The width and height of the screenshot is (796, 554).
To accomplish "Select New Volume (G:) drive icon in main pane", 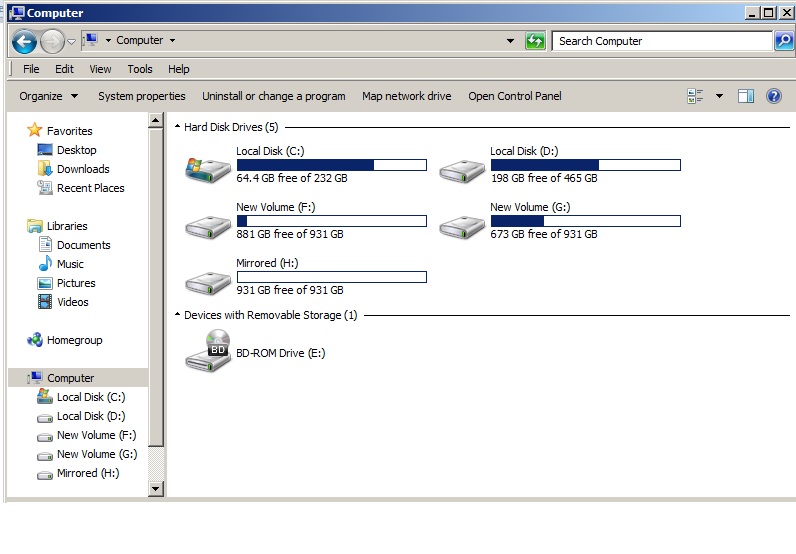I will point(461,226).
